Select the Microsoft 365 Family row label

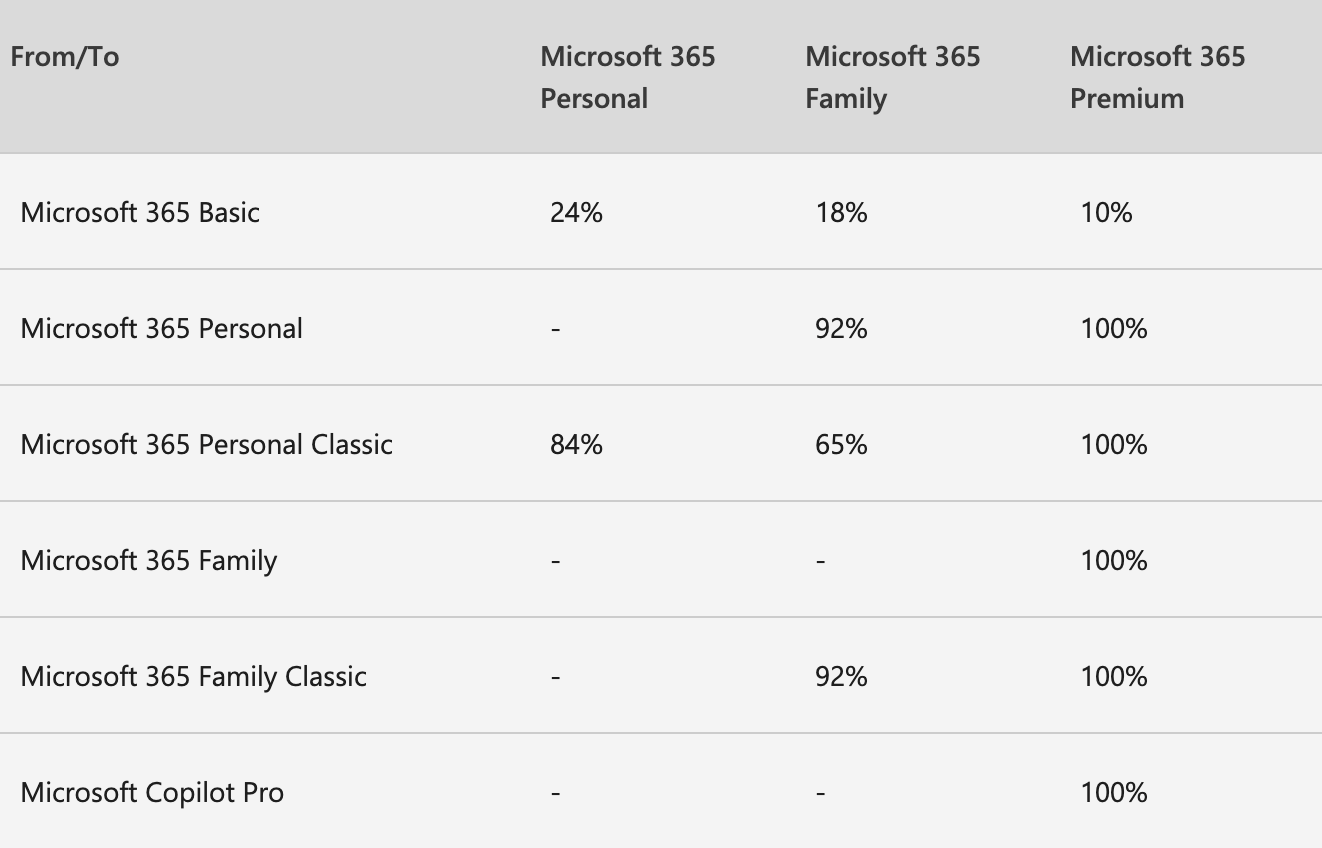[148, 560]
